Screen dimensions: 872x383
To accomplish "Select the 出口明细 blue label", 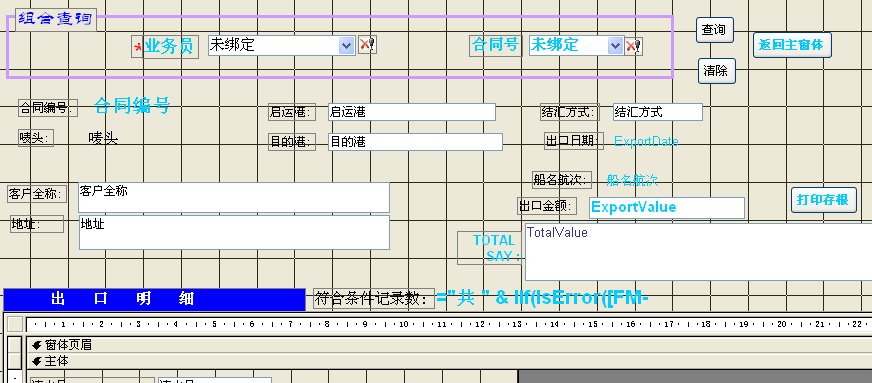I will pos(155,300).
